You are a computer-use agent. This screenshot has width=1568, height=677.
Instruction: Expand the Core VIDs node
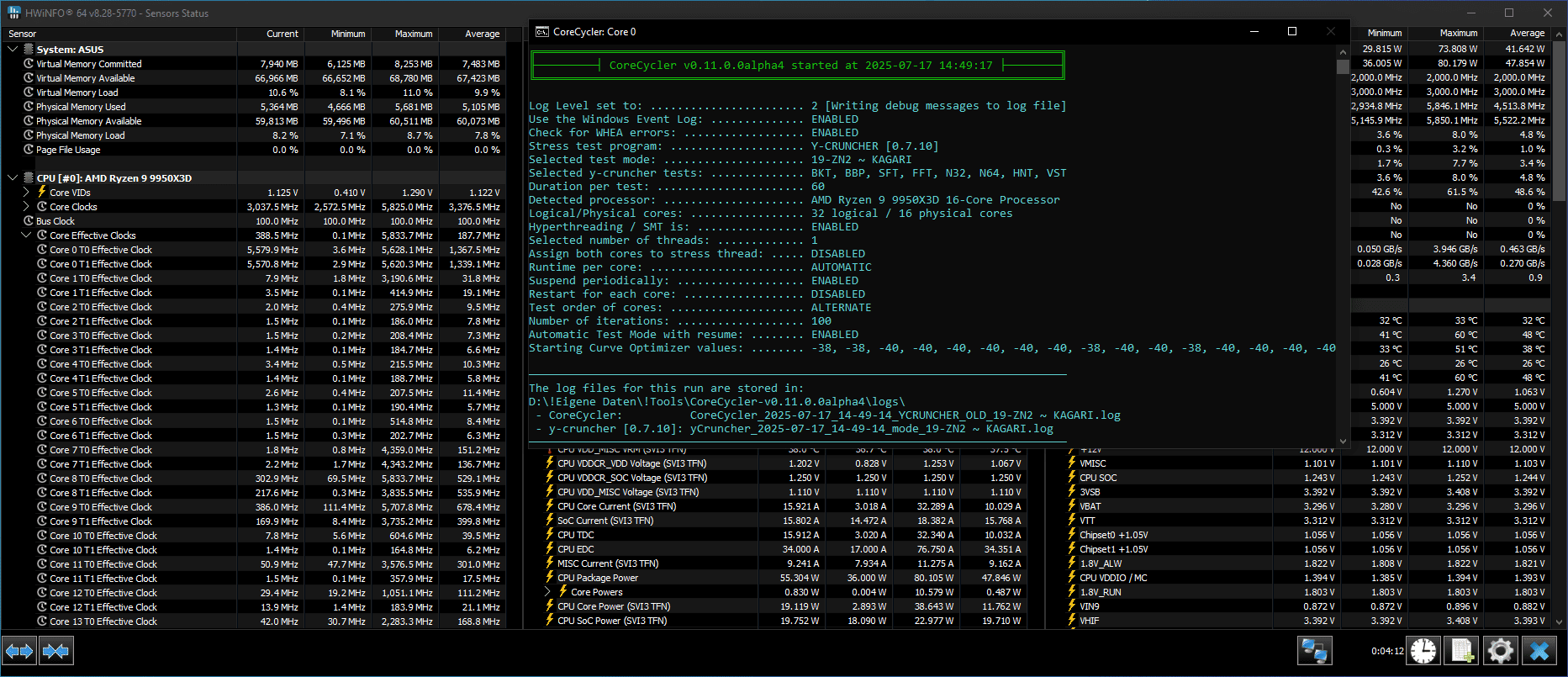tap(26, 192)
